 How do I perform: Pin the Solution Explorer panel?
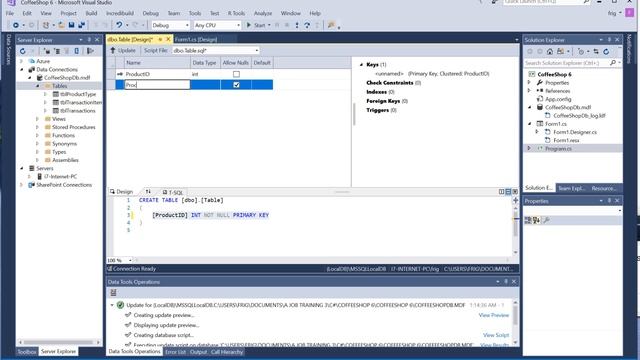pos(609,40)
